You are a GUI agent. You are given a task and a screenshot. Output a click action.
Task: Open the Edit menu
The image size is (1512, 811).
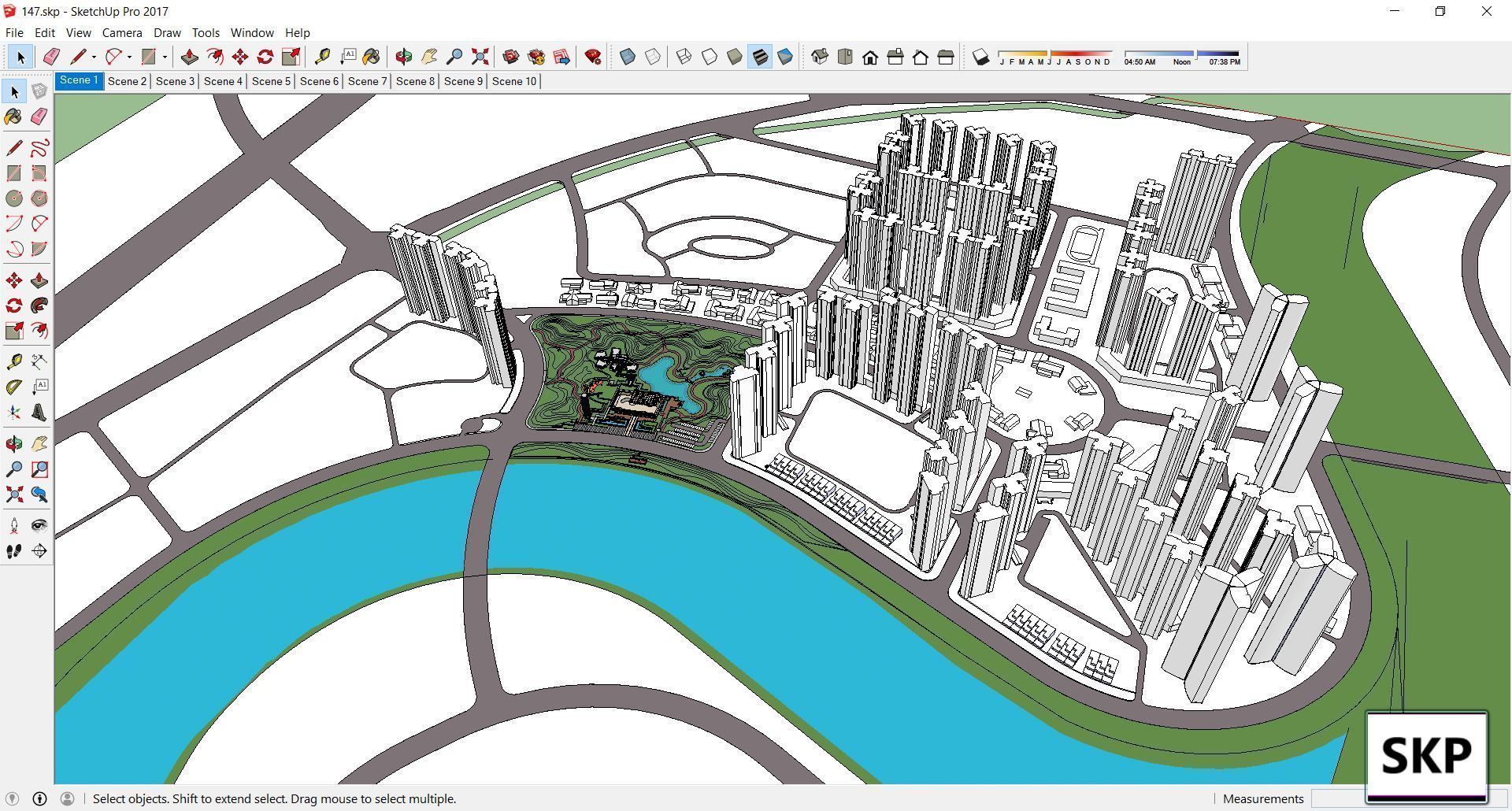click(45, 33)
